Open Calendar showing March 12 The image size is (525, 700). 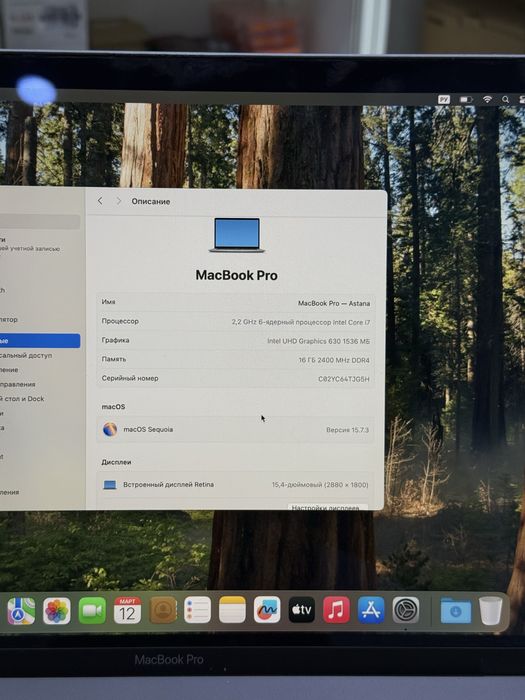coord(127,610)
